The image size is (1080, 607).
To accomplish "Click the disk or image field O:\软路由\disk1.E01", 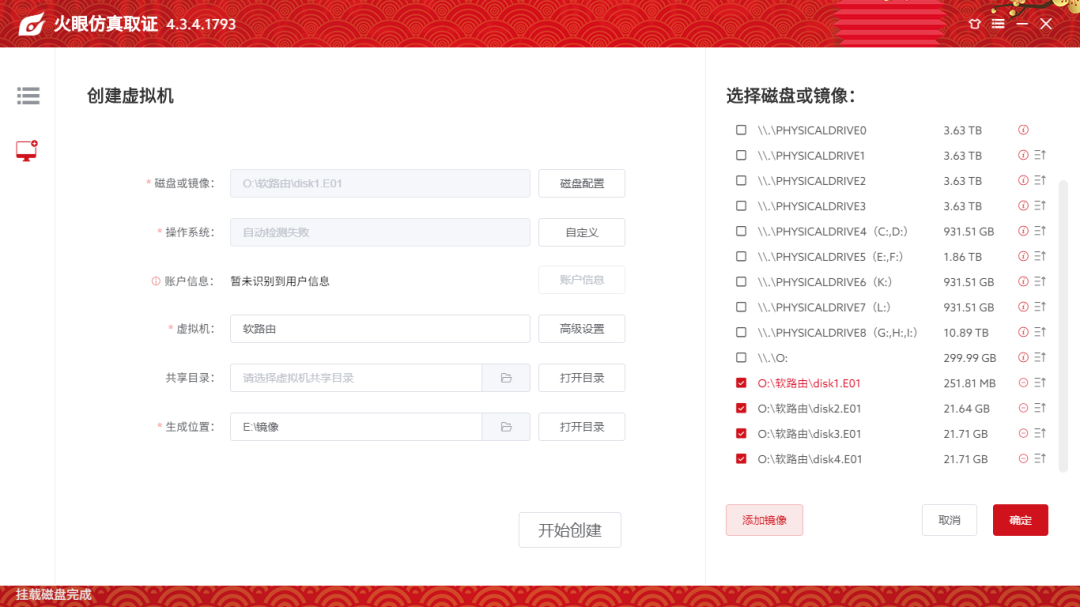I will point(380,183).
